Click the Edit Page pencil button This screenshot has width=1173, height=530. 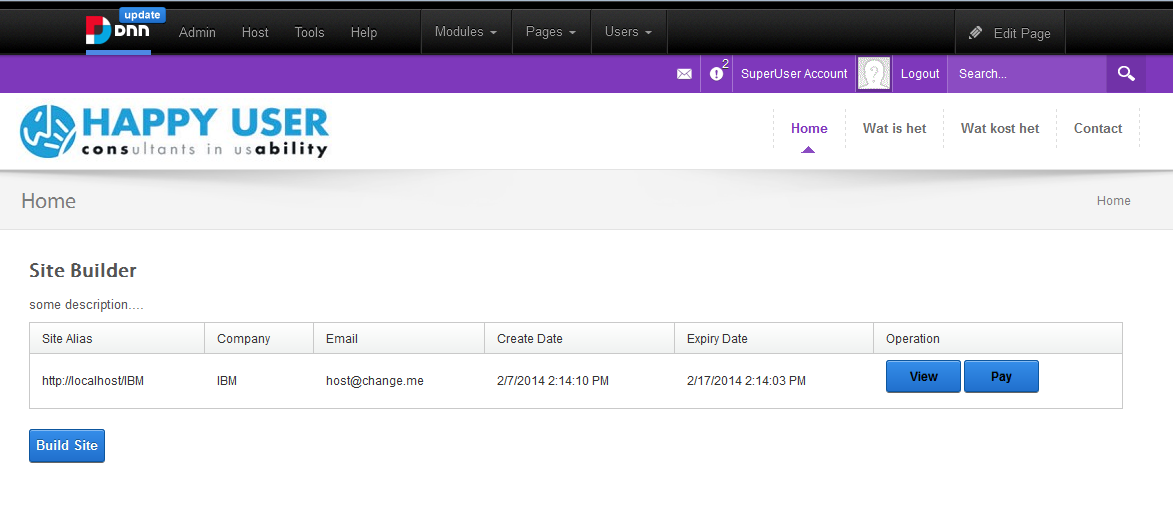(1010, 33)
